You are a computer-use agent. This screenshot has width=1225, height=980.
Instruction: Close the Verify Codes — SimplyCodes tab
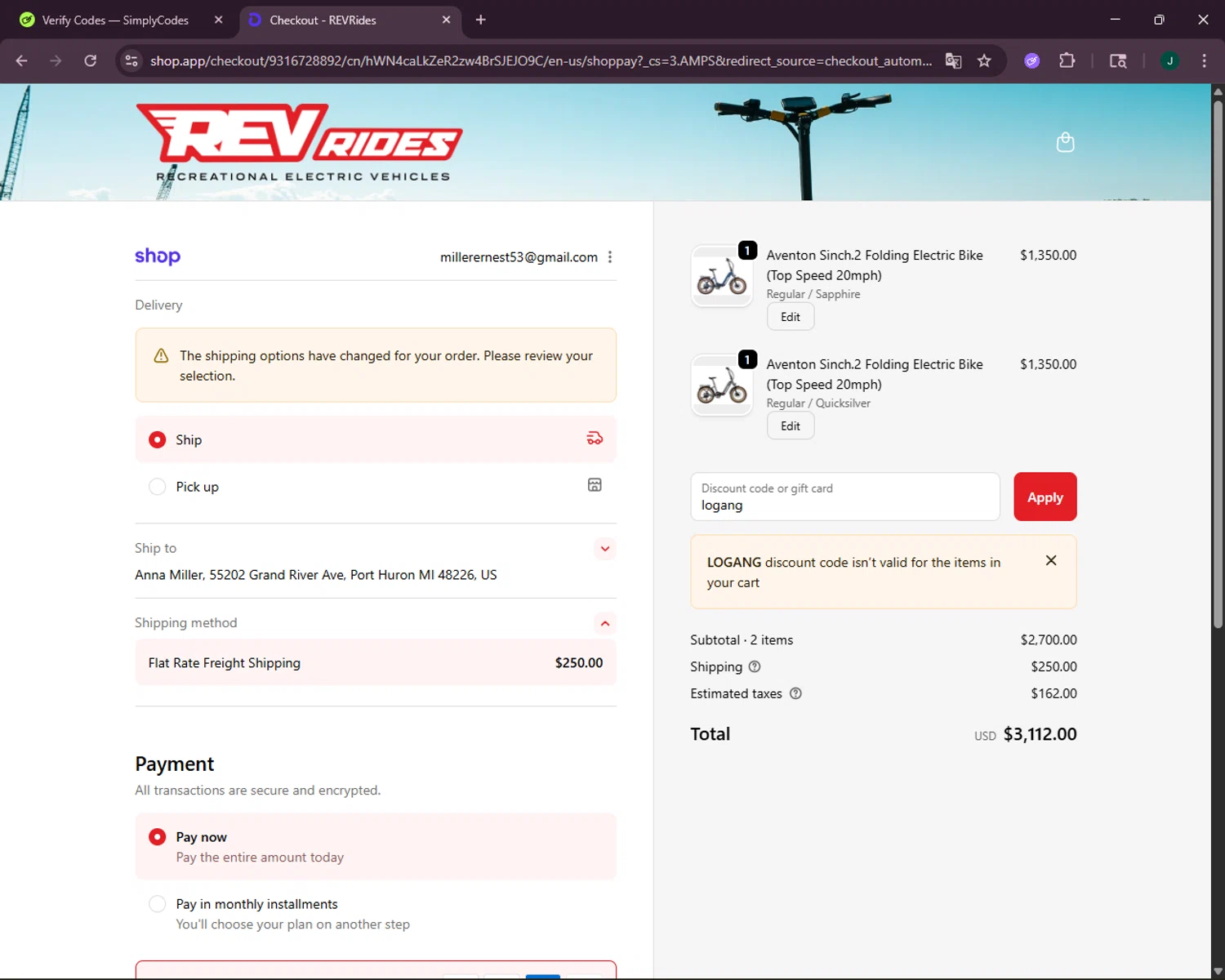(x=218, y=20)
